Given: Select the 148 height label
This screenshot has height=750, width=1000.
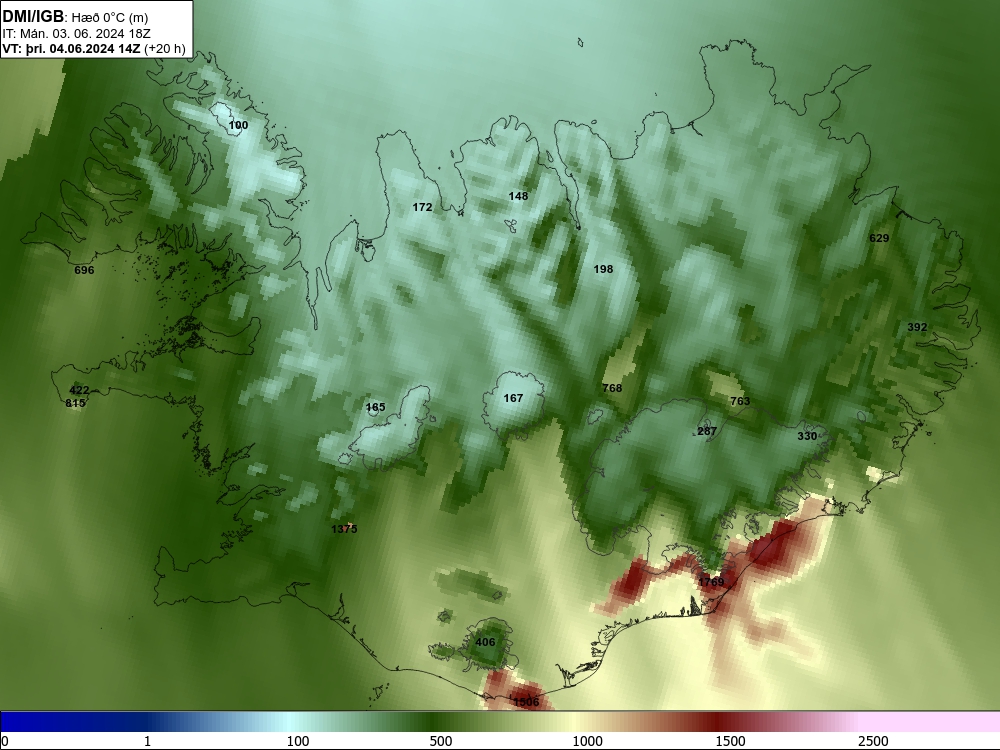Looking at the screenshot, I should (x=518, y=196).
